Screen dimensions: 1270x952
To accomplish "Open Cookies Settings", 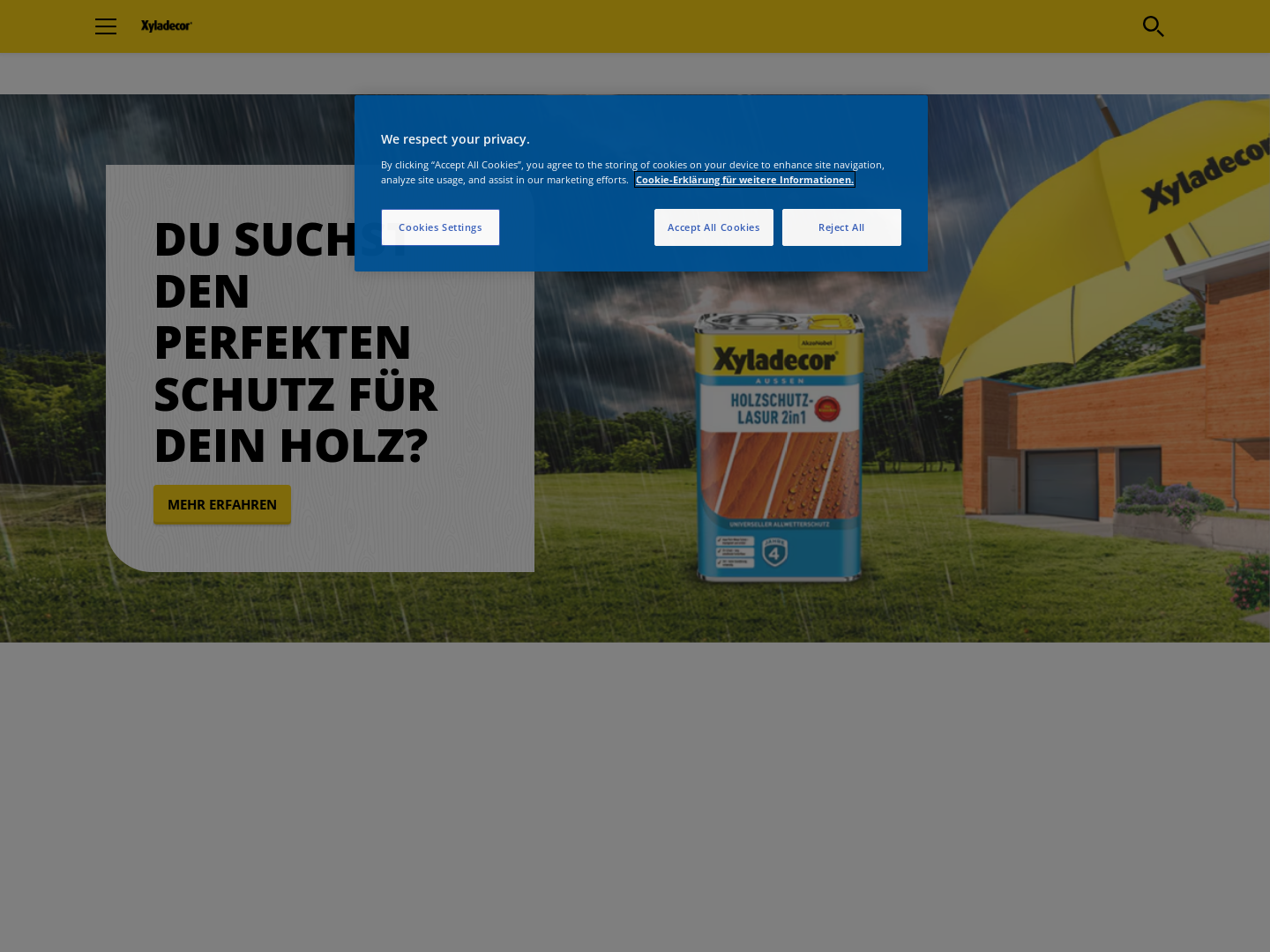I will point(440,227).
